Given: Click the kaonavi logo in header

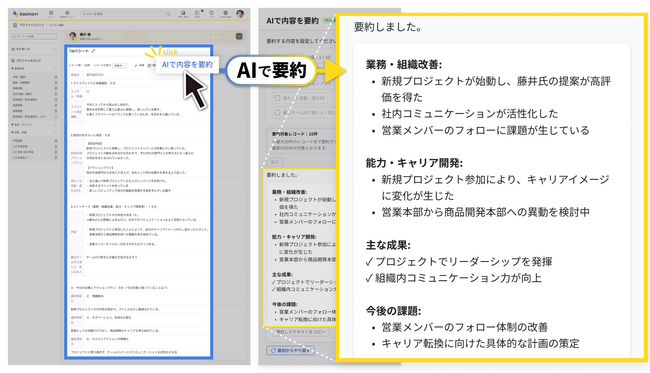Looking at the screenshot, I should (x=26, y=14).
